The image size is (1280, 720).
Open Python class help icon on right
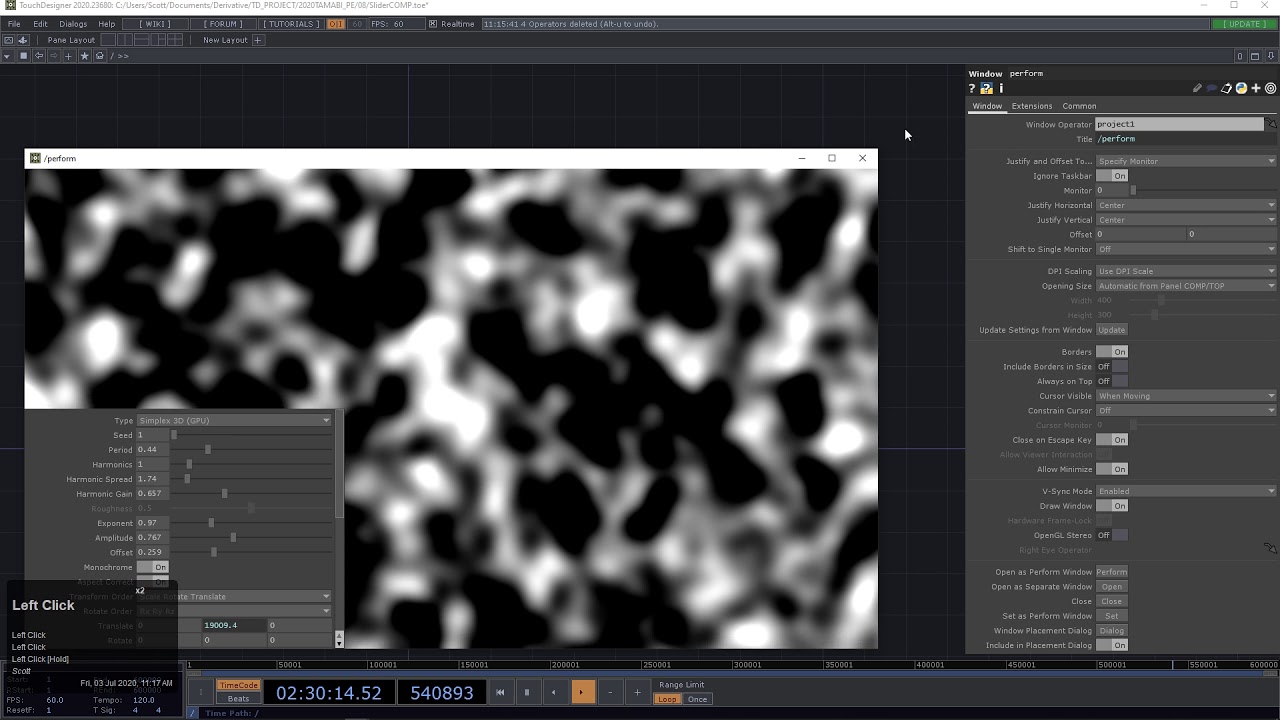point(1241,88)
